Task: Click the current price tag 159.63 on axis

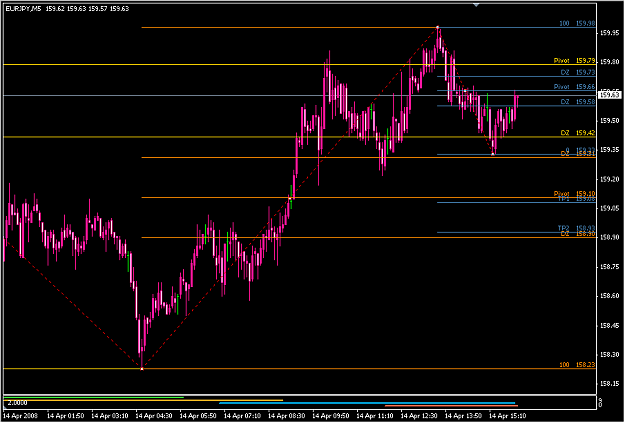Action: click(x=610, y=95)
